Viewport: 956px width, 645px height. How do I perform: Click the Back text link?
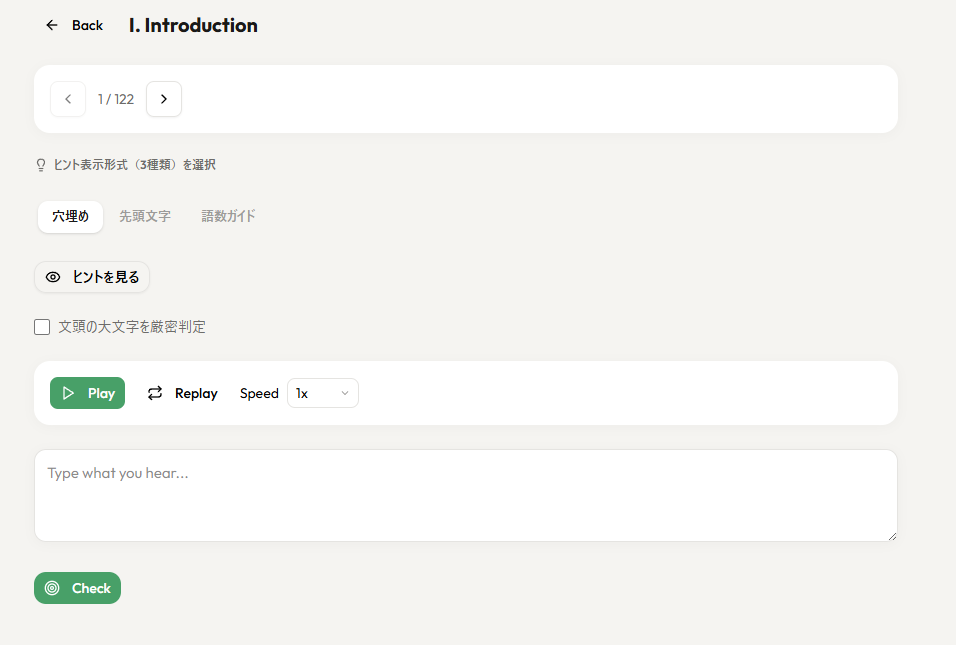[87, 25]
